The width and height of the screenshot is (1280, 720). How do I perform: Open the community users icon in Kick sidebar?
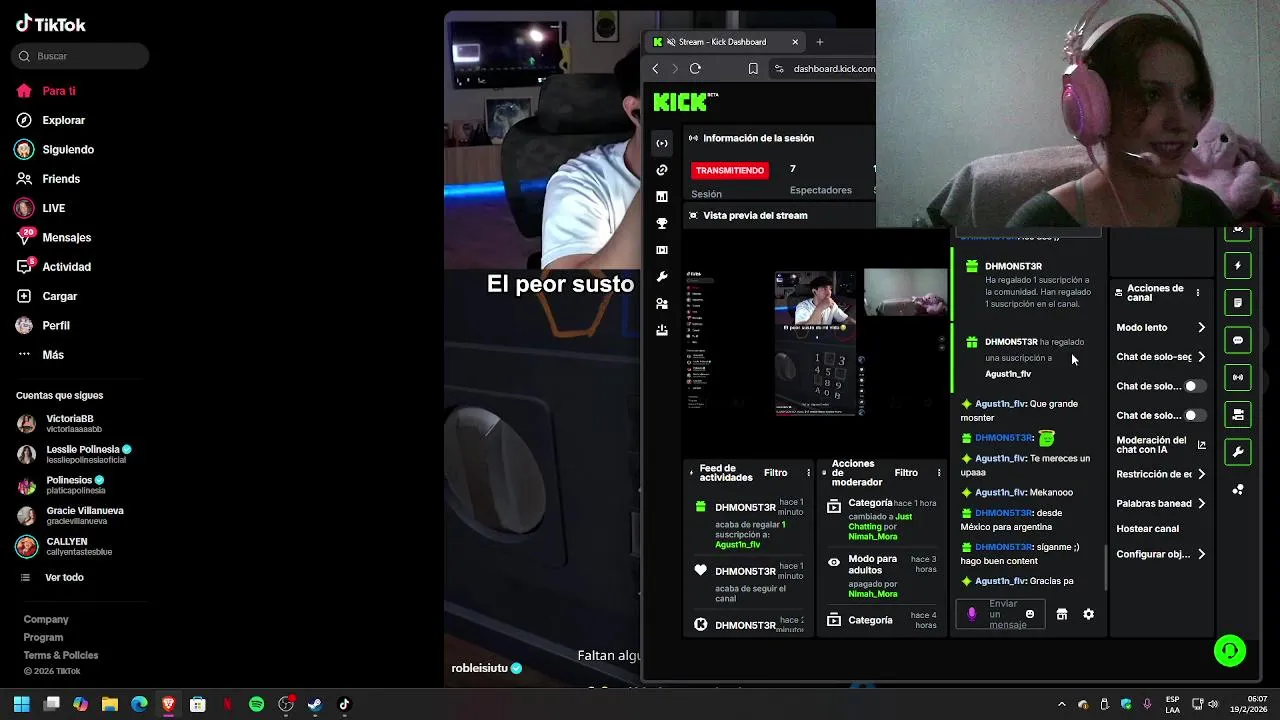coord(662,303)
